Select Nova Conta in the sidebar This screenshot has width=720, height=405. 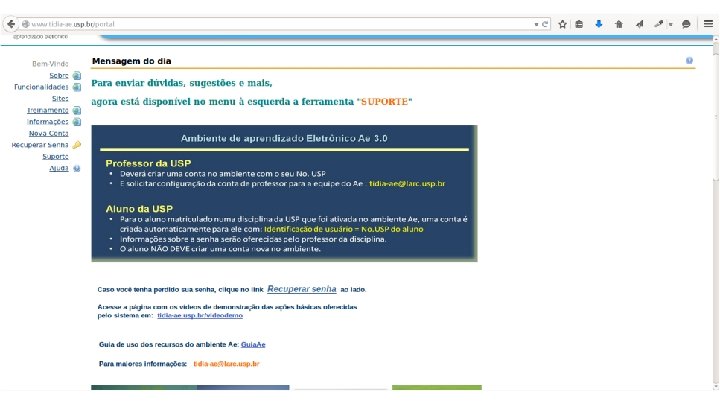click(x=49, y=133)
